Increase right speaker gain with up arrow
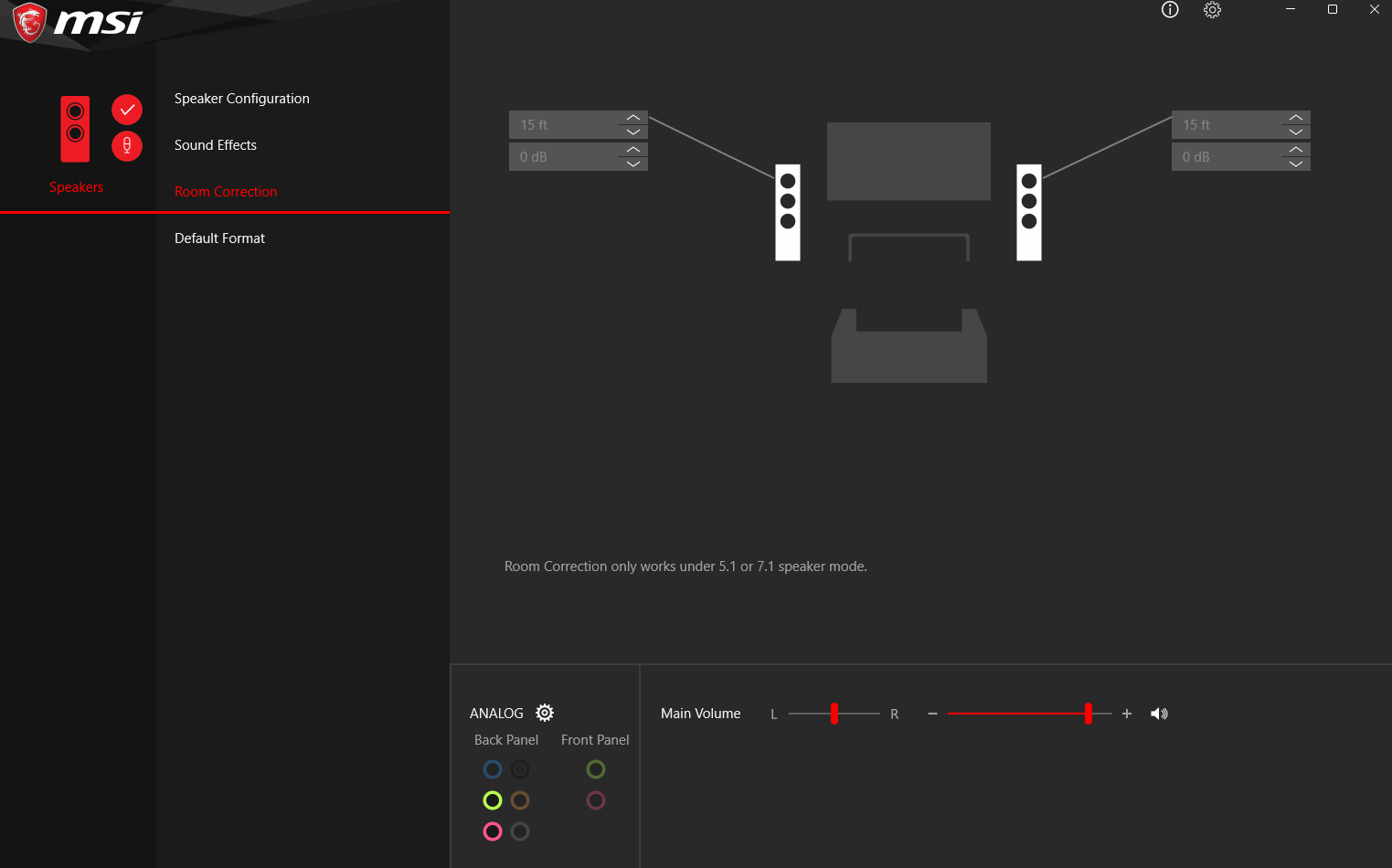 (x=1296, y=149)
